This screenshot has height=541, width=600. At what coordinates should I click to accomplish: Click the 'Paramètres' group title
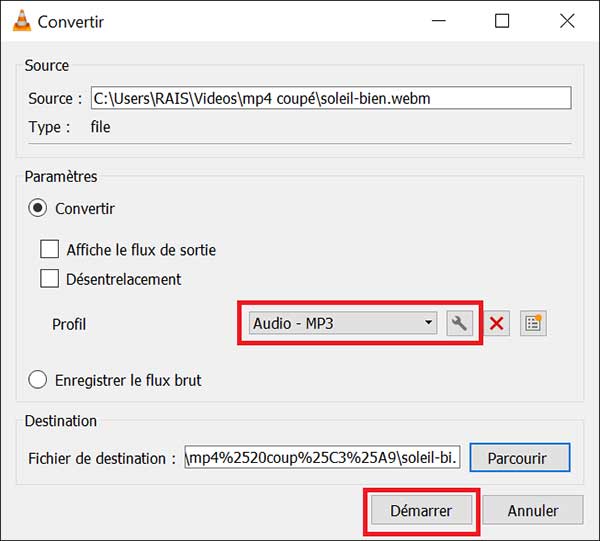click(x=61, y=177)
